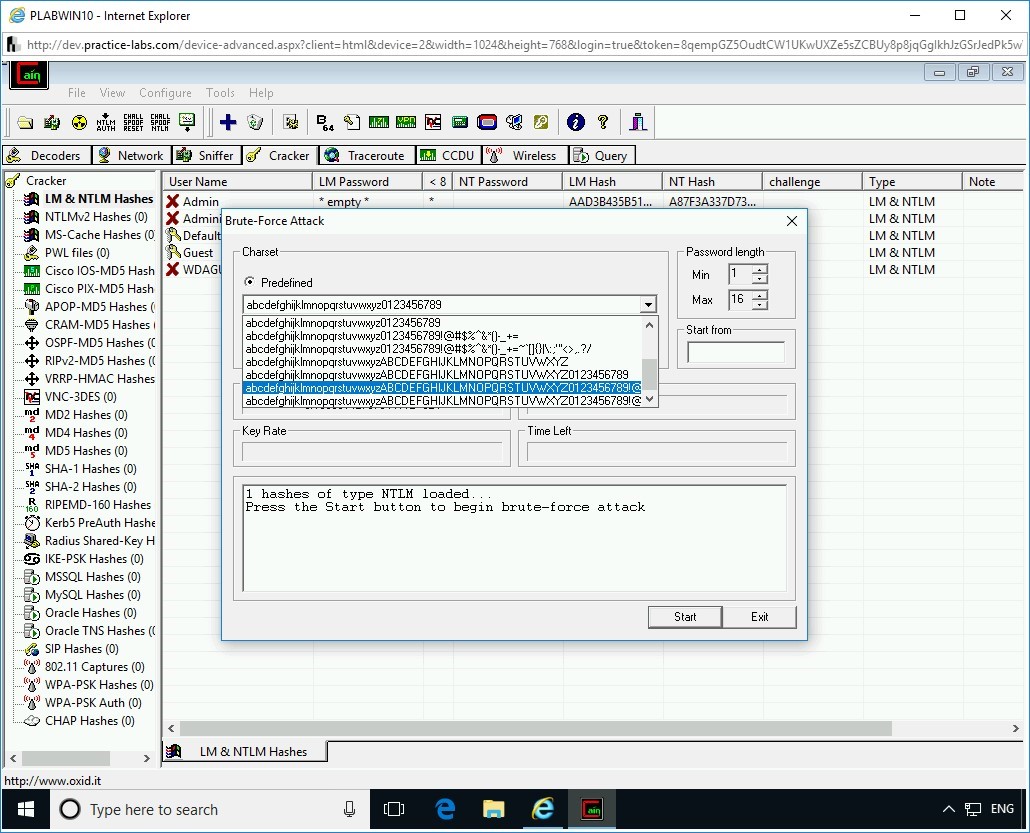Click the yellow question mark Help icon
Image resolution: width=1030 pixels, height=833 pixels.
click(x=603, y=122)
